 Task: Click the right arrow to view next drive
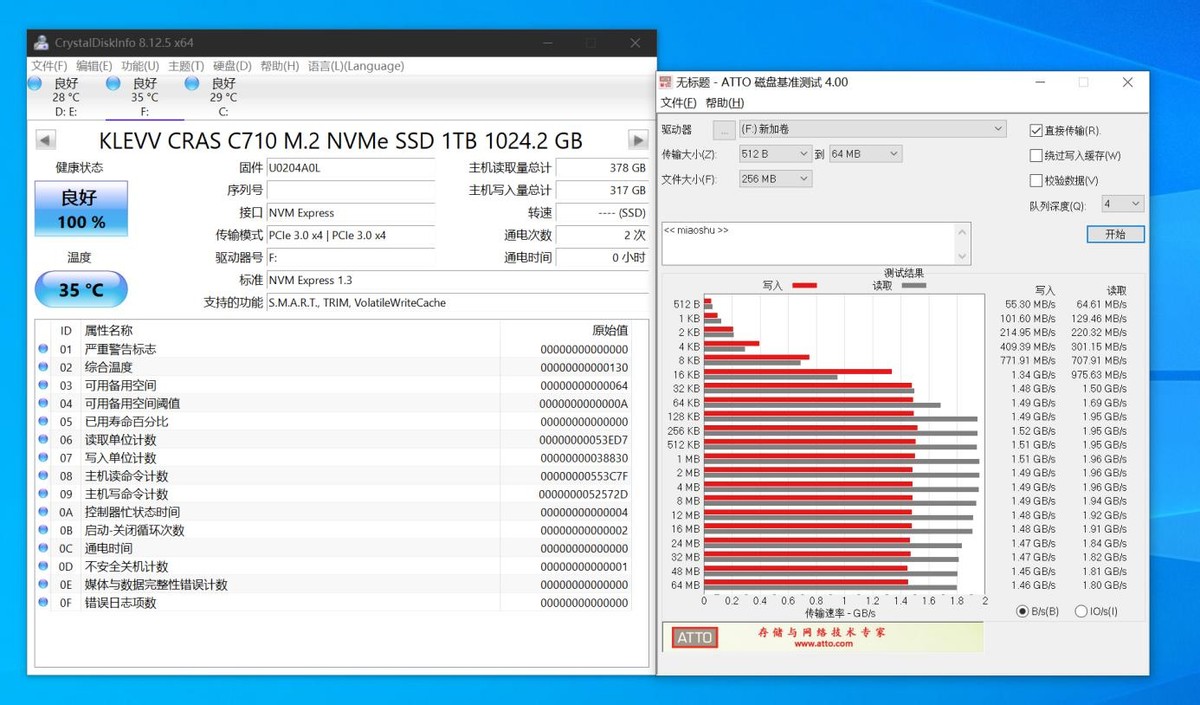[638, 140]
